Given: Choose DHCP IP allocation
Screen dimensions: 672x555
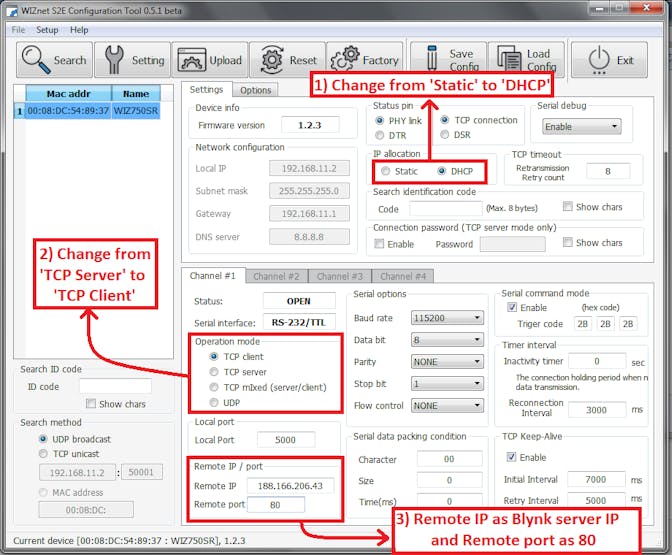Looking at the screenshot, I should (x=442, y=171).
